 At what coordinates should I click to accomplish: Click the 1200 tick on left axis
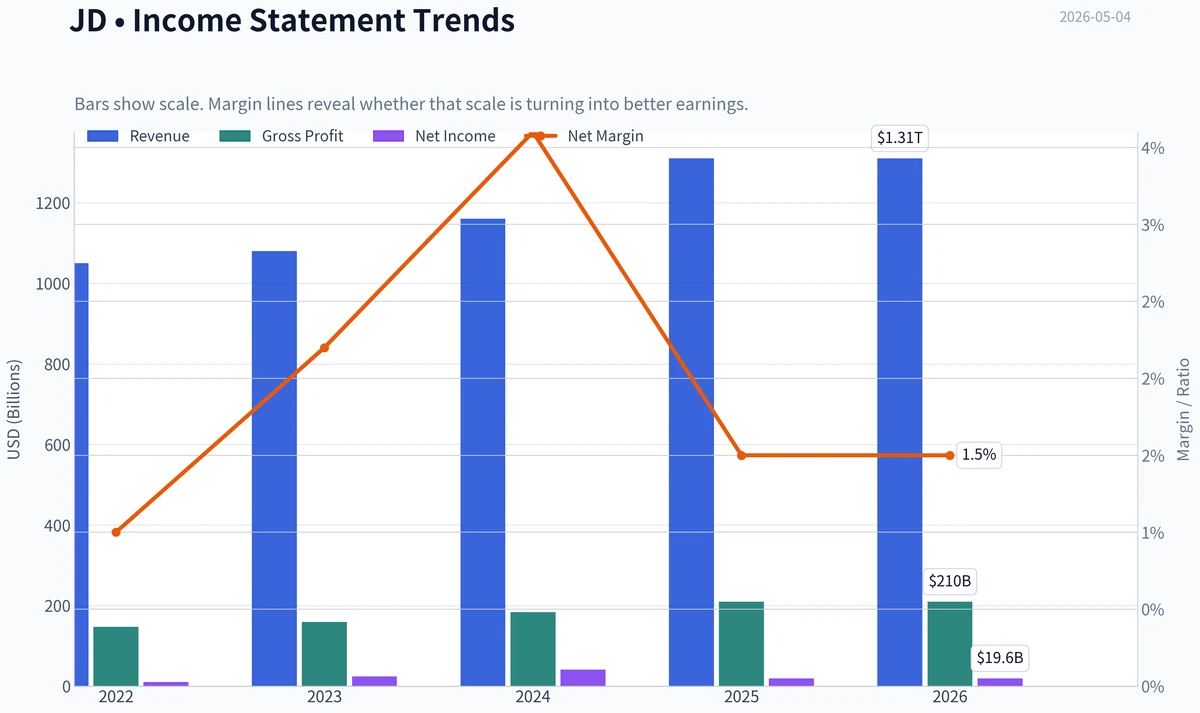[52, 204]
